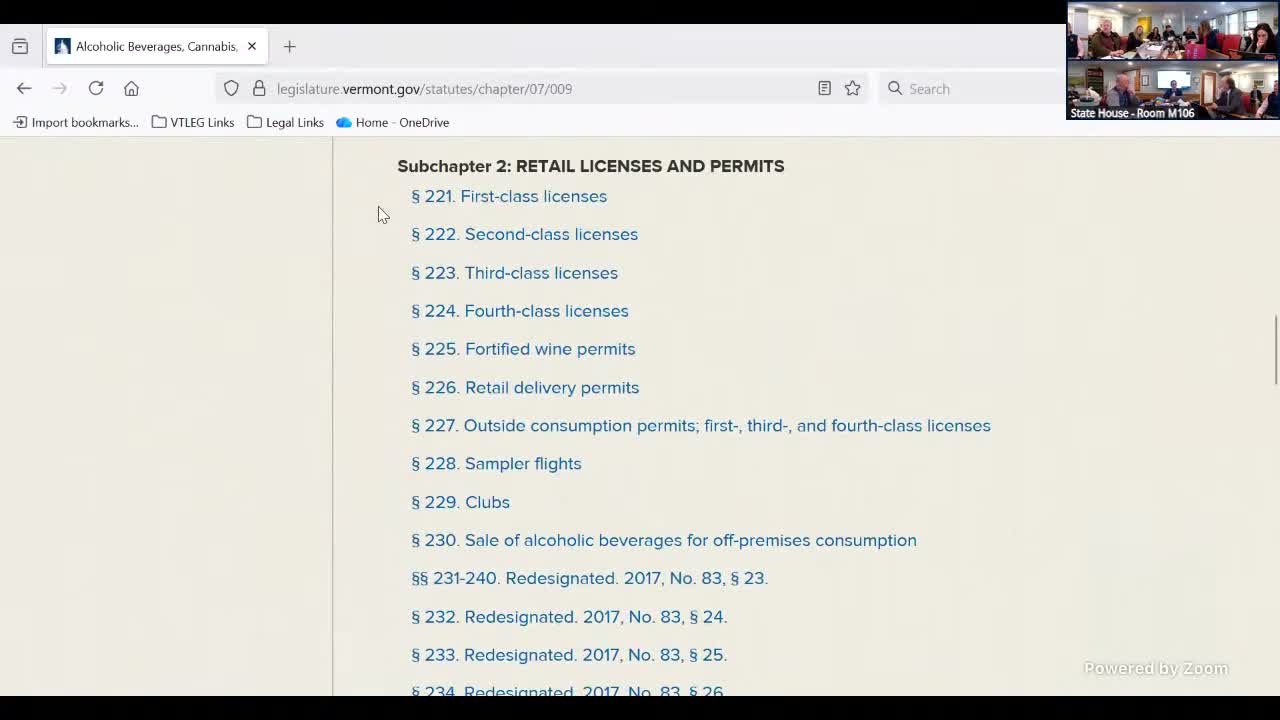Open Home - OneDrive bookmark
This screenshot has width=1280, height=720.
392,122
